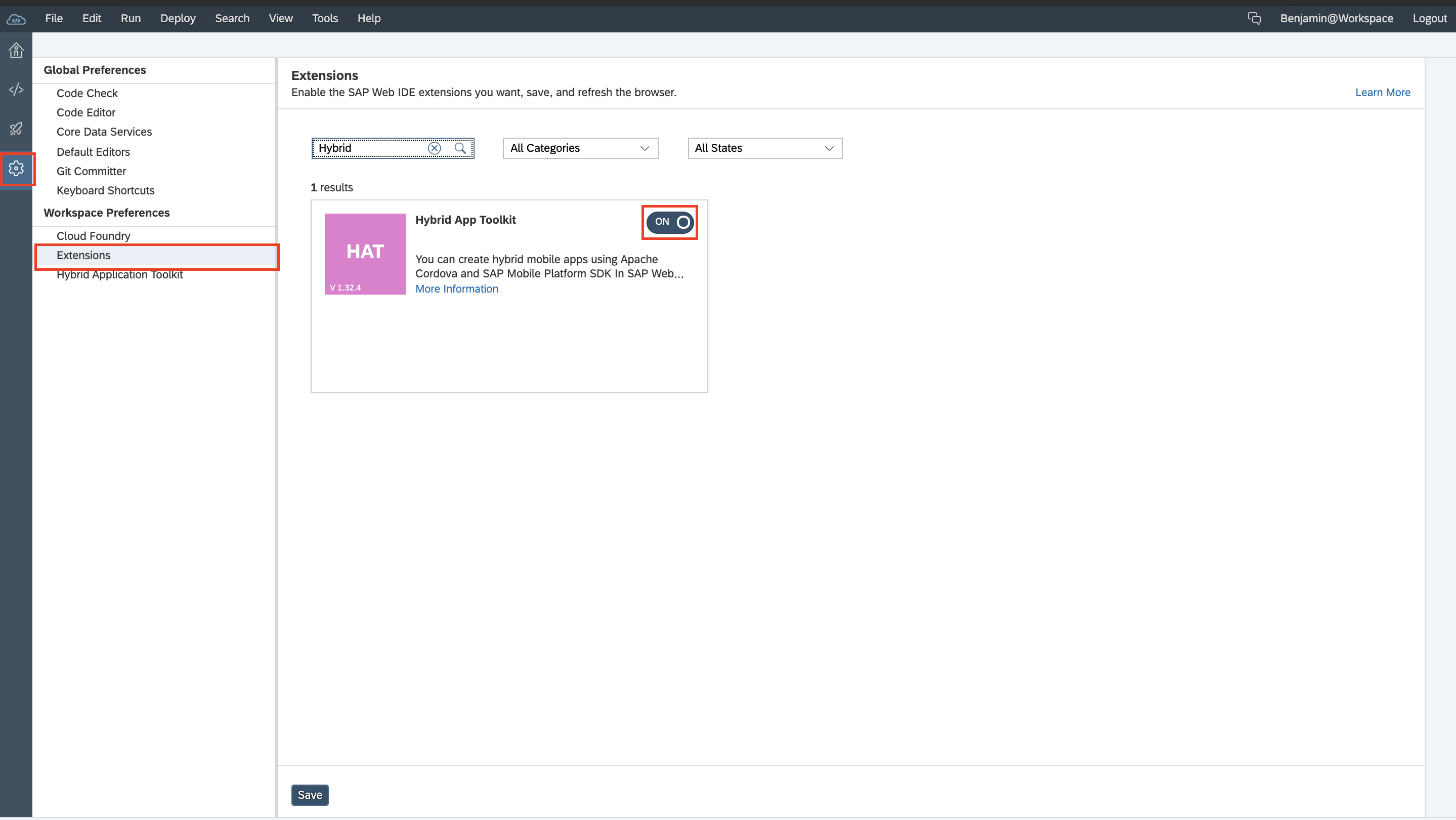The image size is (1456, 820).
Task: Click the Save button
Action: (310, 795)
